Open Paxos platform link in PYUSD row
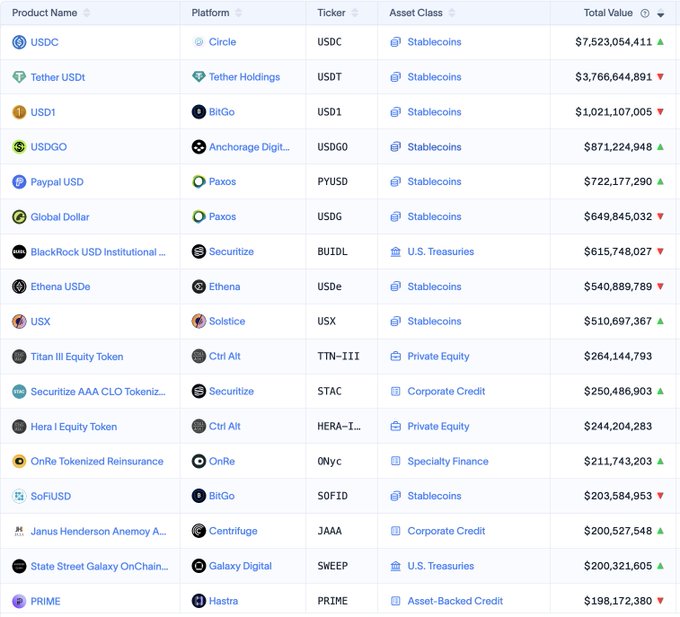 222,182
